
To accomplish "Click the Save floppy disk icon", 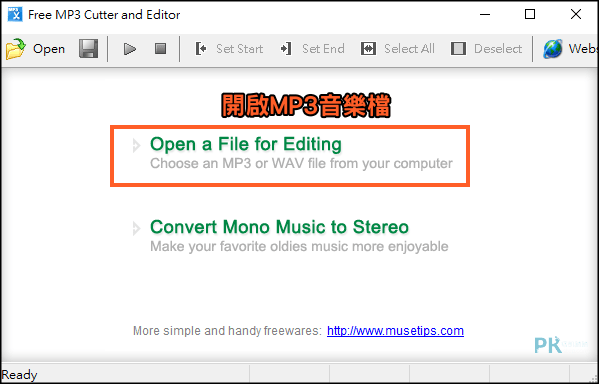I will [x=88, y=49].
